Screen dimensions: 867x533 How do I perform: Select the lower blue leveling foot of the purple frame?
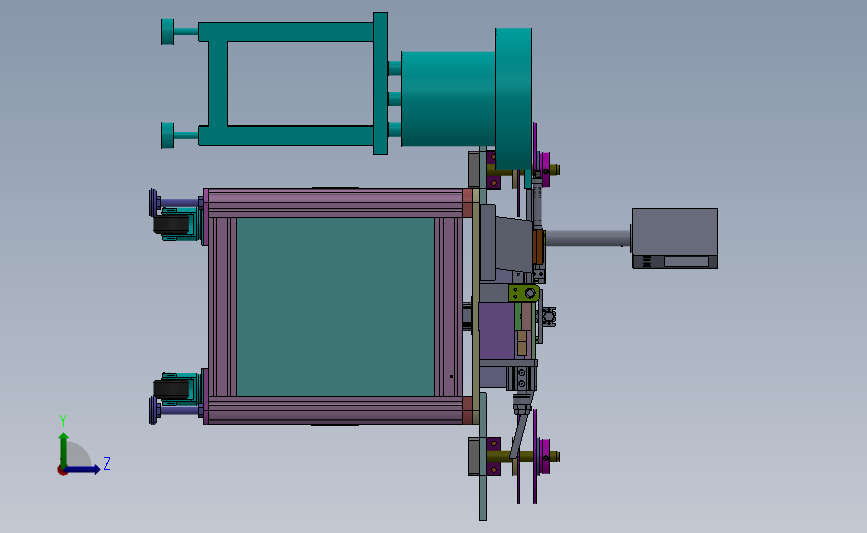coord(154,410)
